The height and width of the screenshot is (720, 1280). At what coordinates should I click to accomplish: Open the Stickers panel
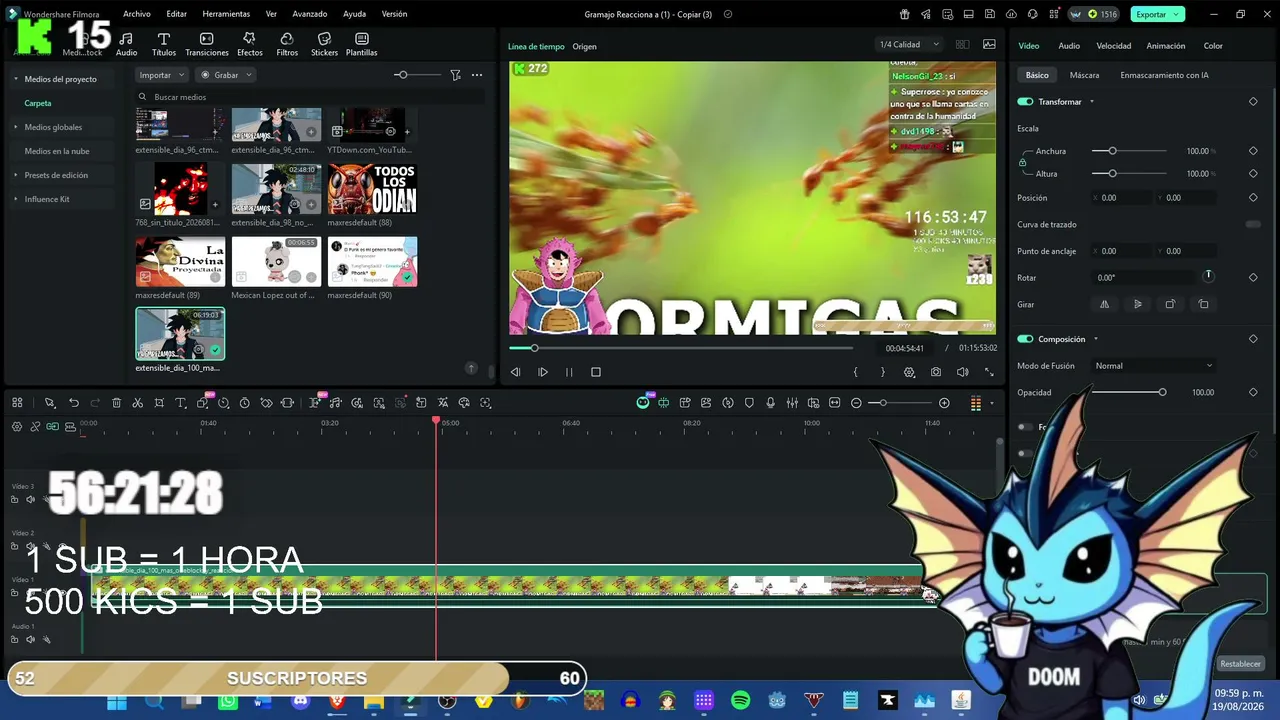[x=324, y=44]
